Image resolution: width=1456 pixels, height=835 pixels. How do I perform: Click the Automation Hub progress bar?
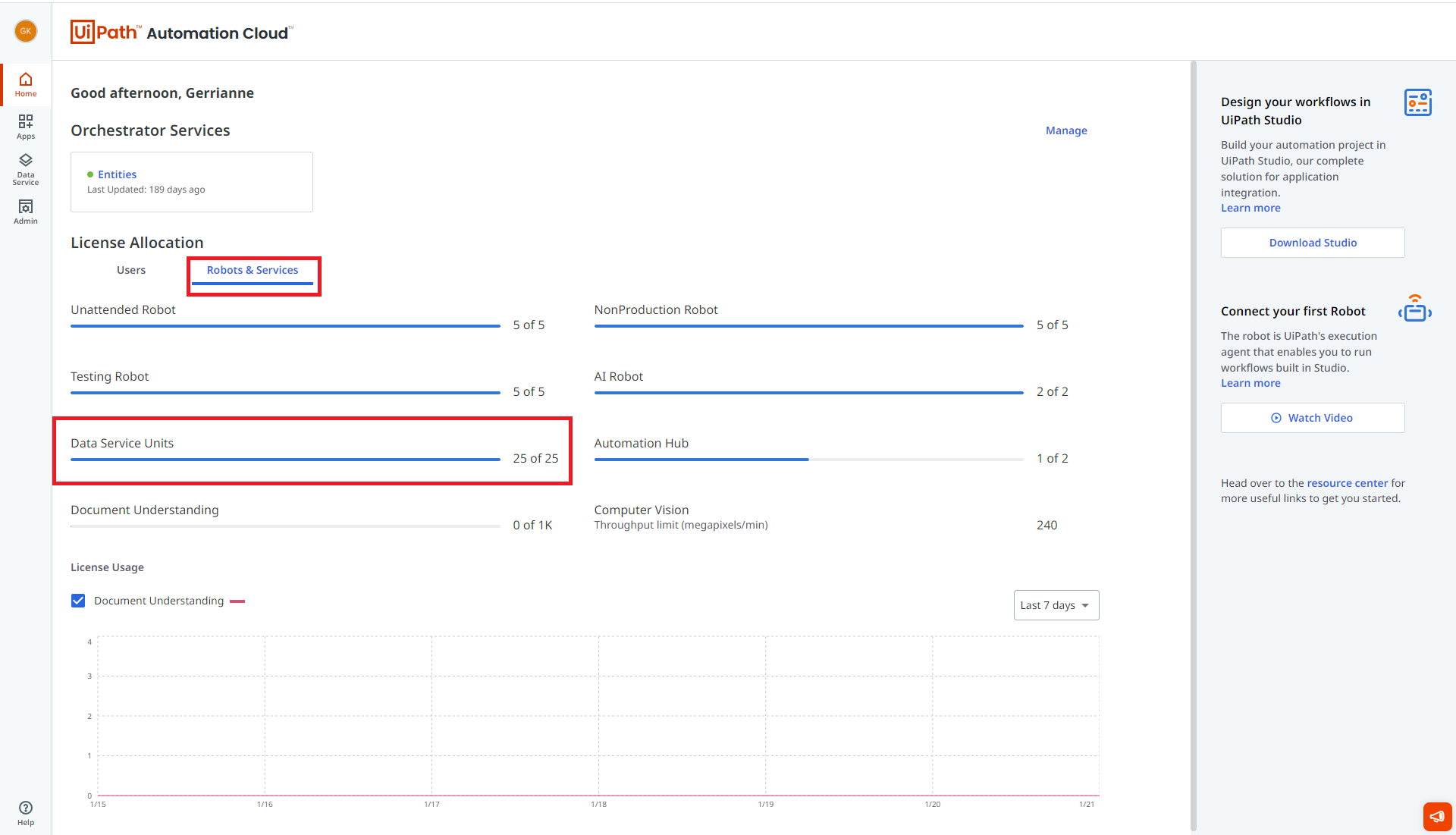808,460
